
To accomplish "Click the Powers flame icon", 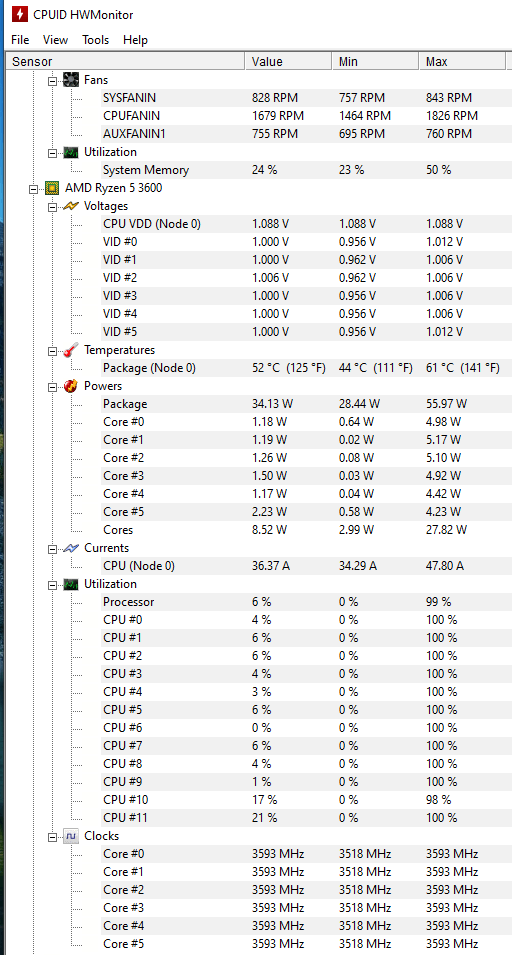I will [71, 386].
